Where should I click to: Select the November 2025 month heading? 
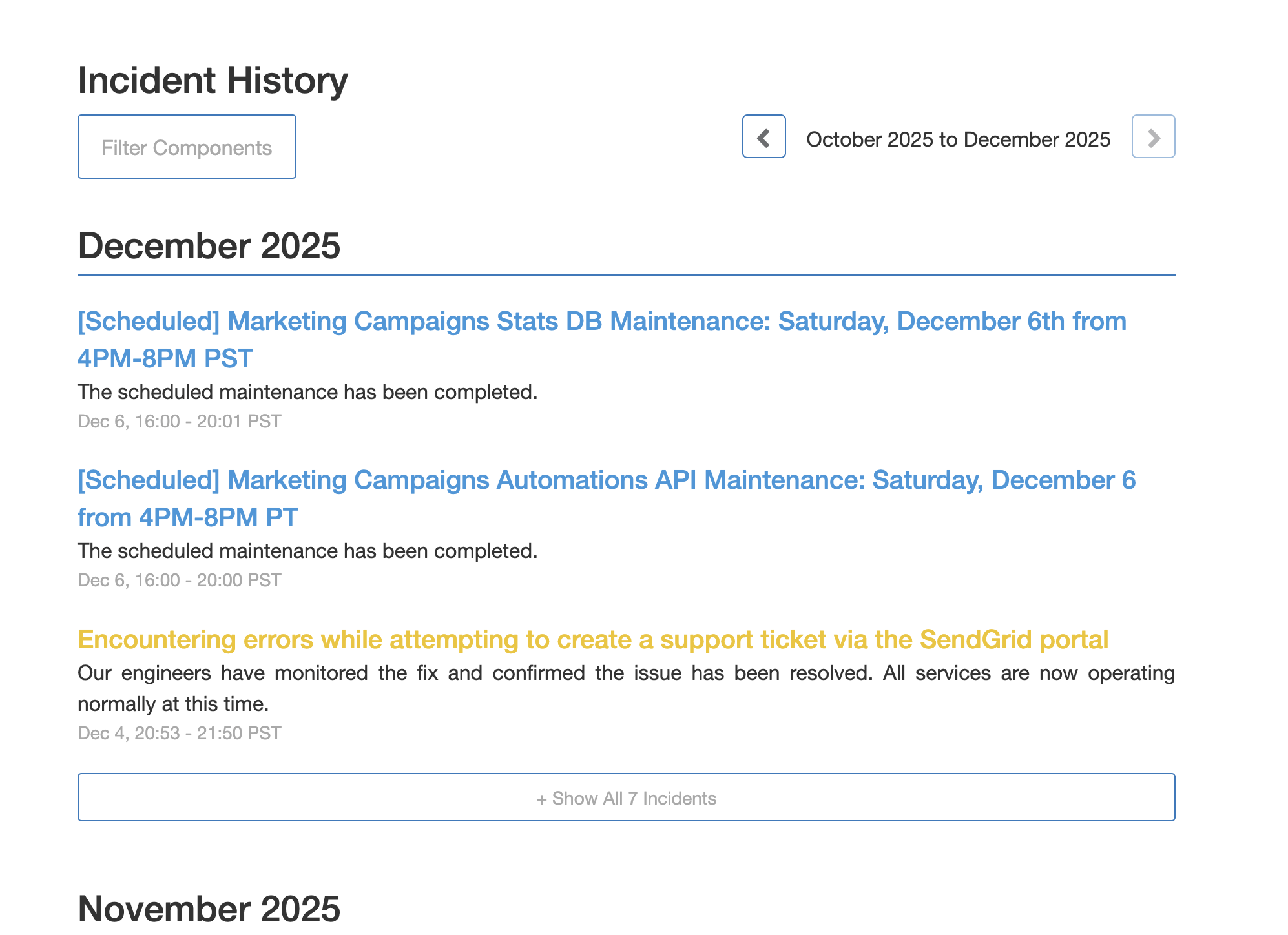point(209,909)
